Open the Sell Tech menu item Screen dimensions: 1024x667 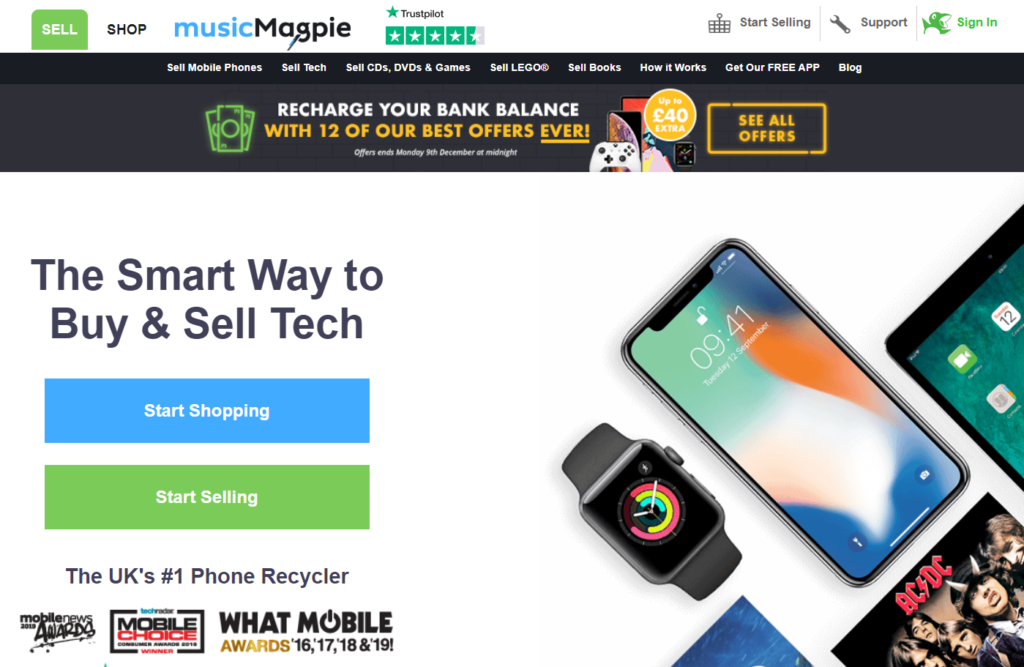tap(304, 67)
